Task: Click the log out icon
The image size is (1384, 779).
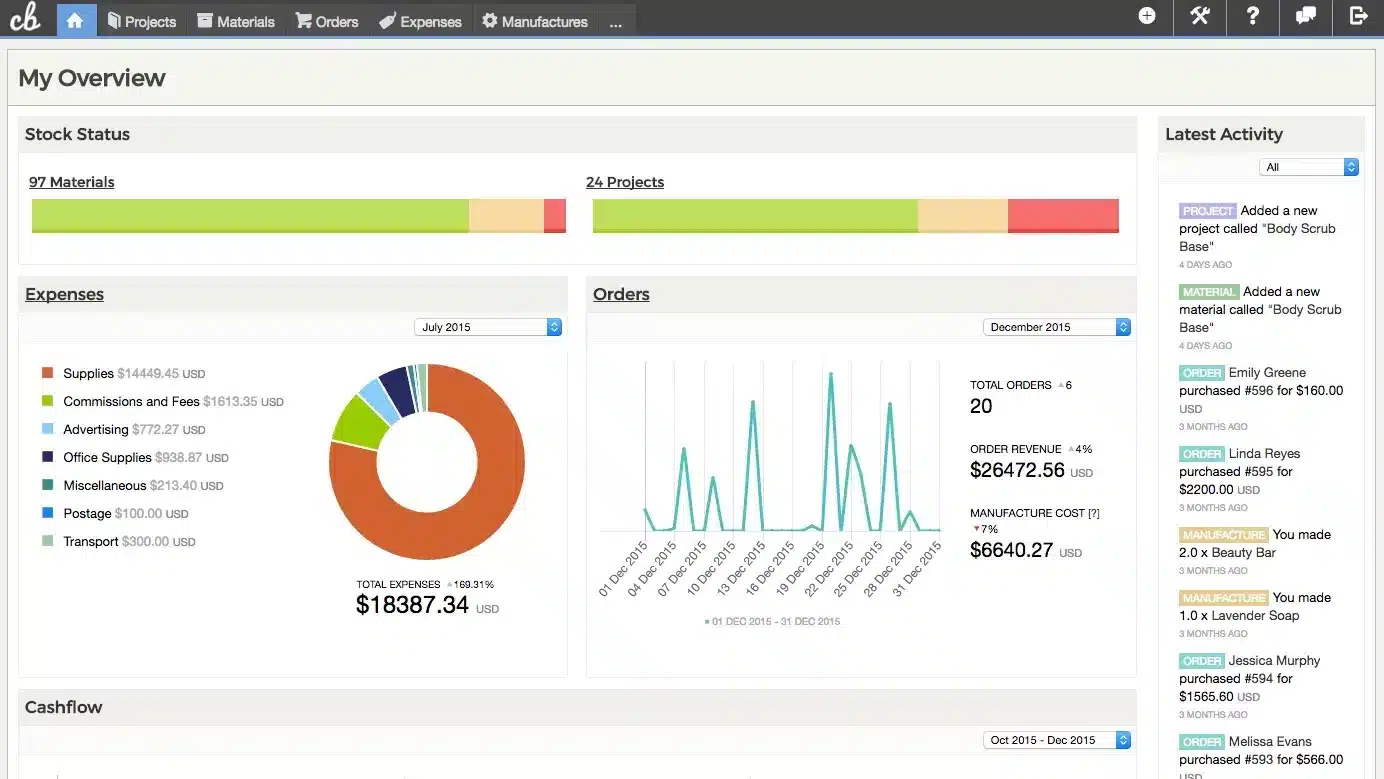Action: coord(1358,16)
